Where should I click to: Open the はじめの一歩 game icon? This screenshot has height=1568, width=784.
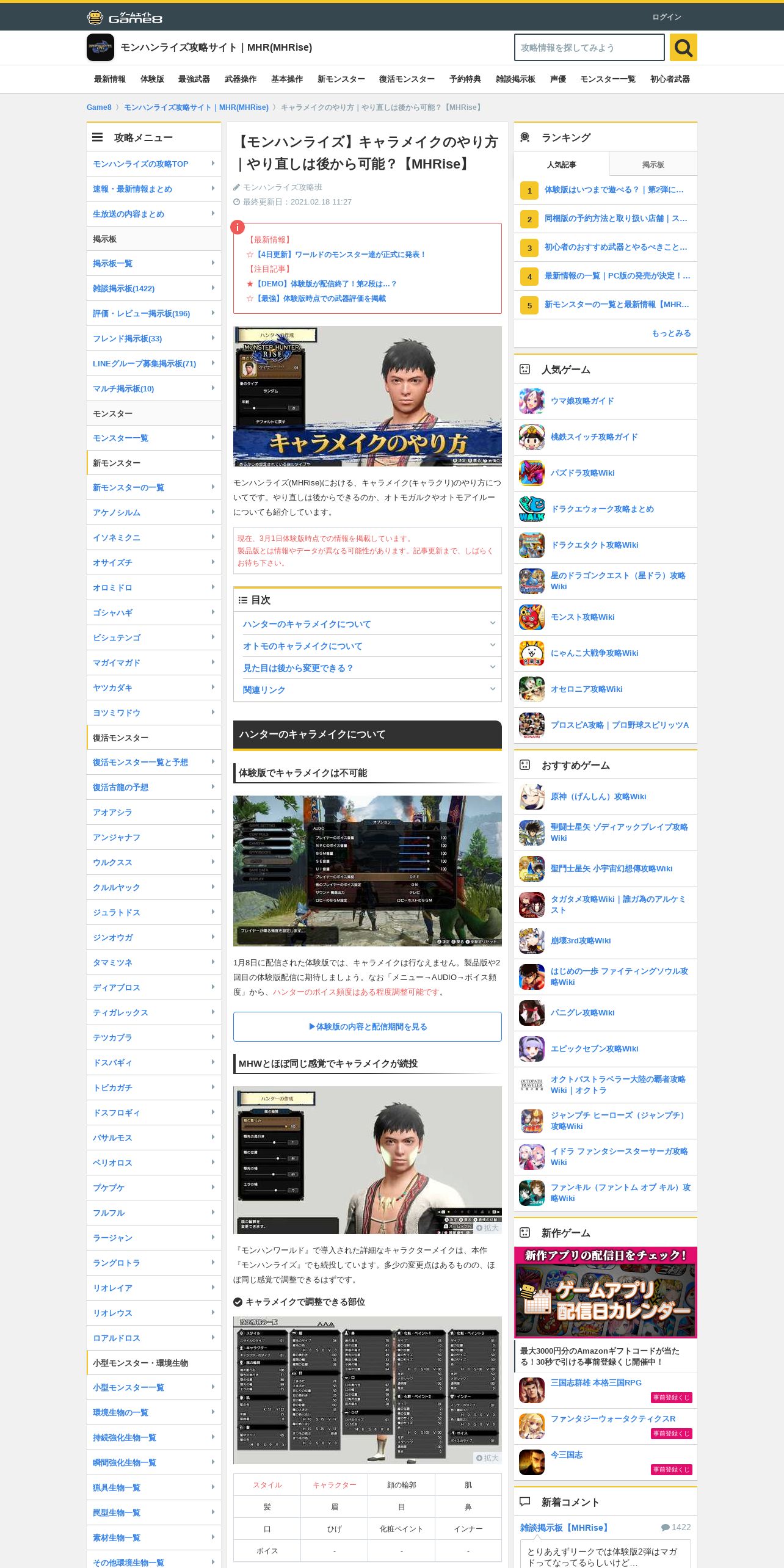(x=532, y=977)
